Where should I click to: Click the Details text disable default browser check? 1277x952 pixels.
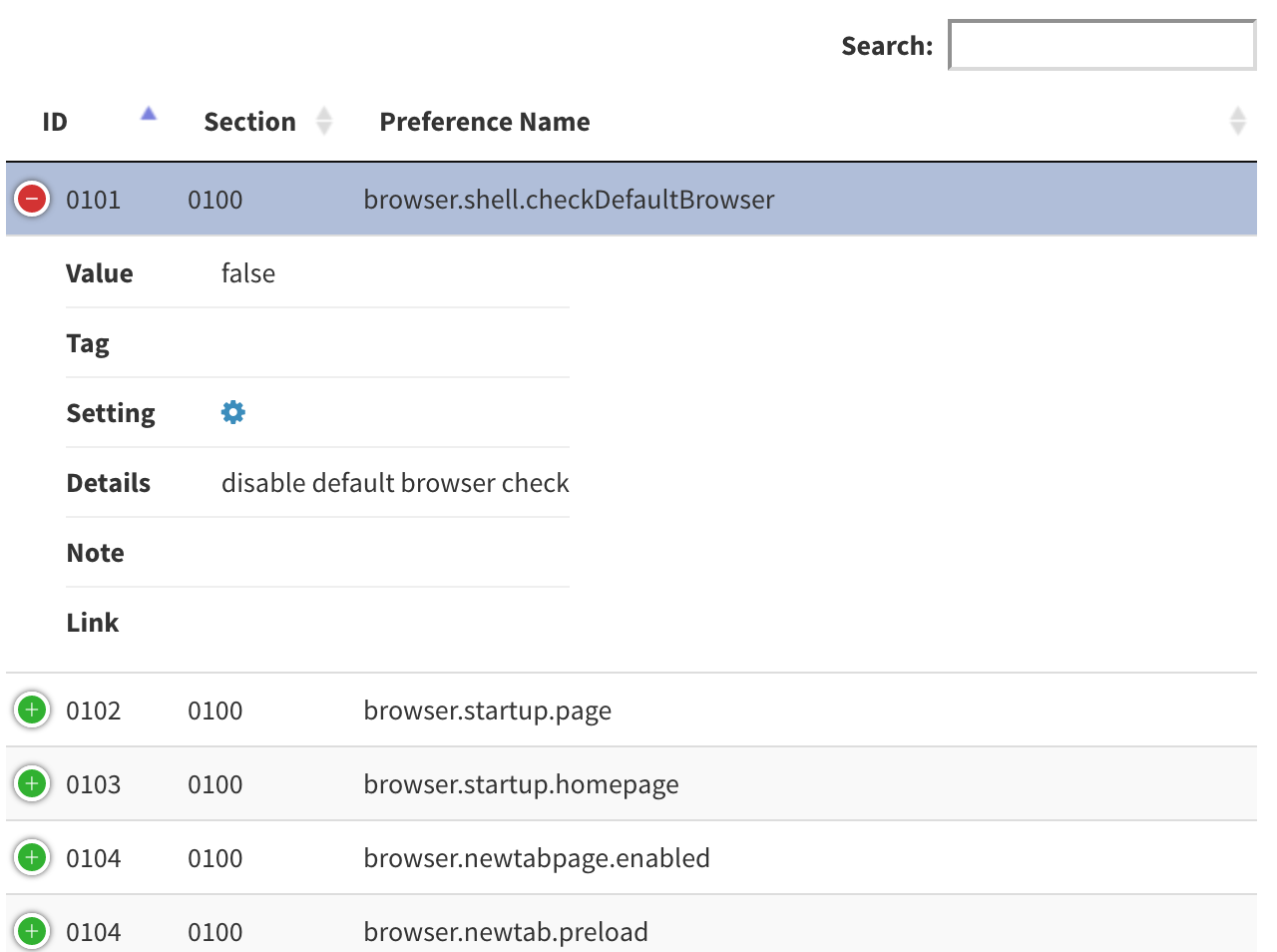tap(395, 482)
